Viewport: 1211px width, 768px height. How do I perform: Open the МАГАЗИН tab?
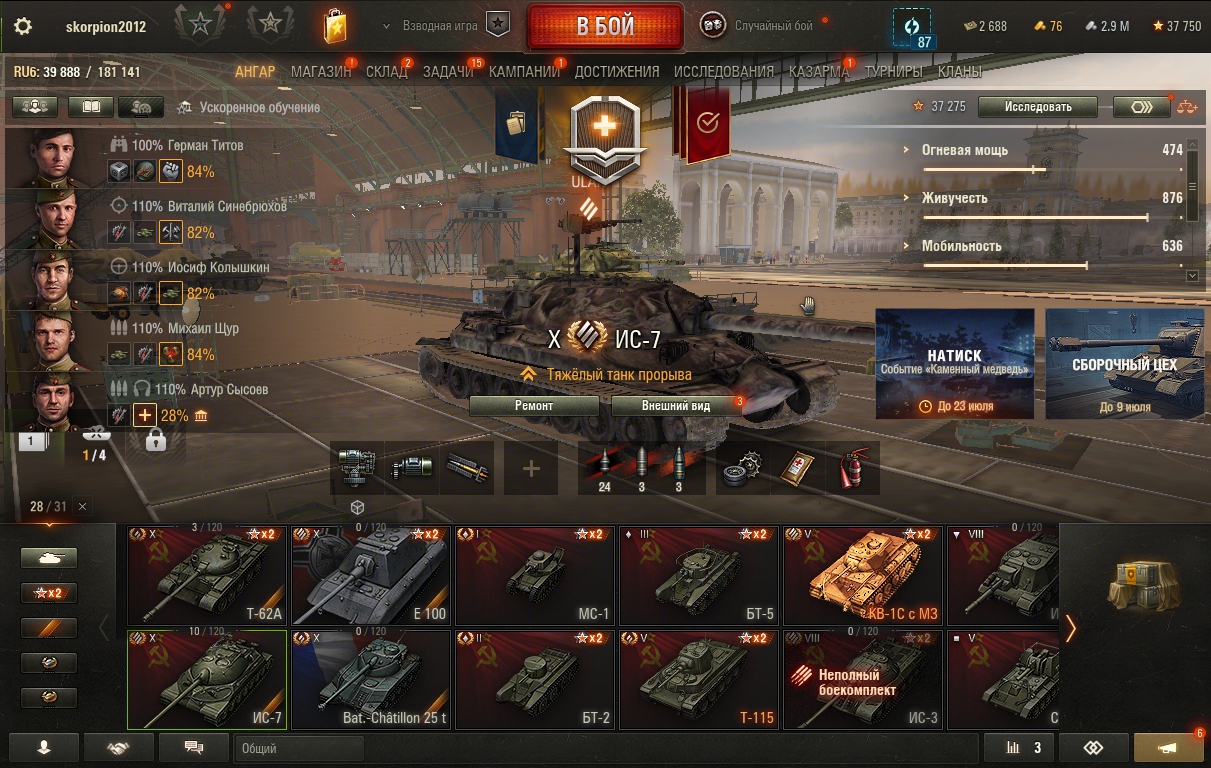(320, 72)
